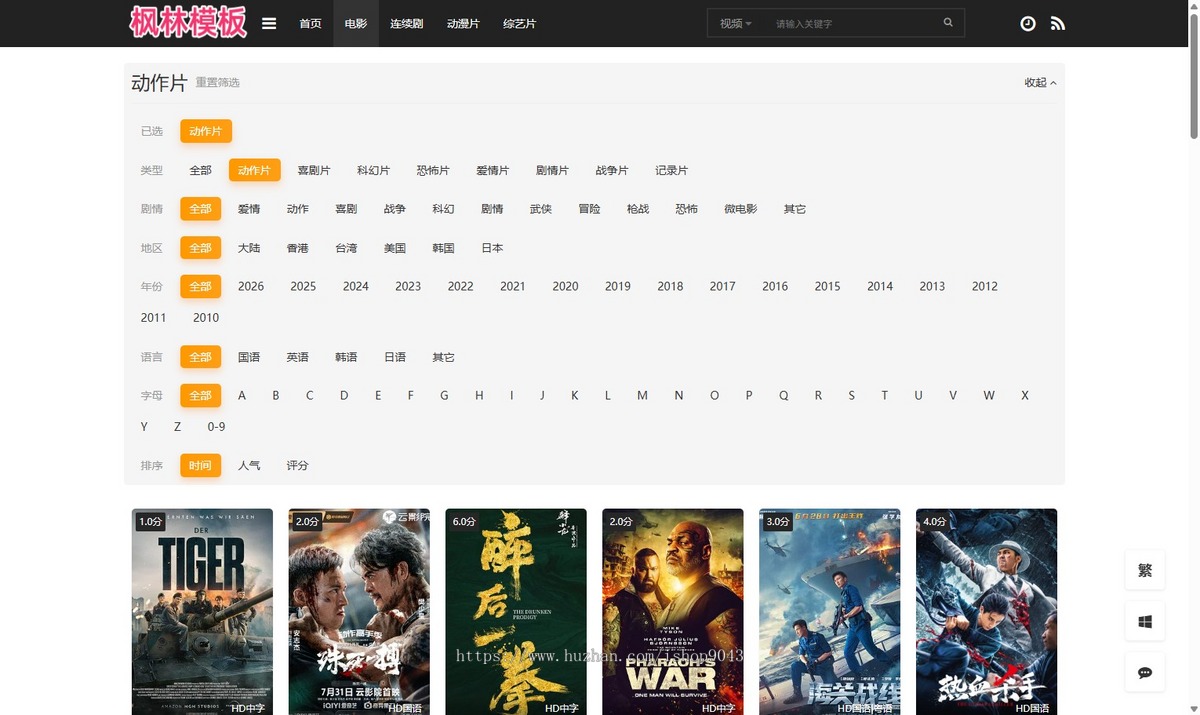Select 记录片 type filter
Image resolution: width=1200 pixels, height=715 pixels.
point(671,170)
